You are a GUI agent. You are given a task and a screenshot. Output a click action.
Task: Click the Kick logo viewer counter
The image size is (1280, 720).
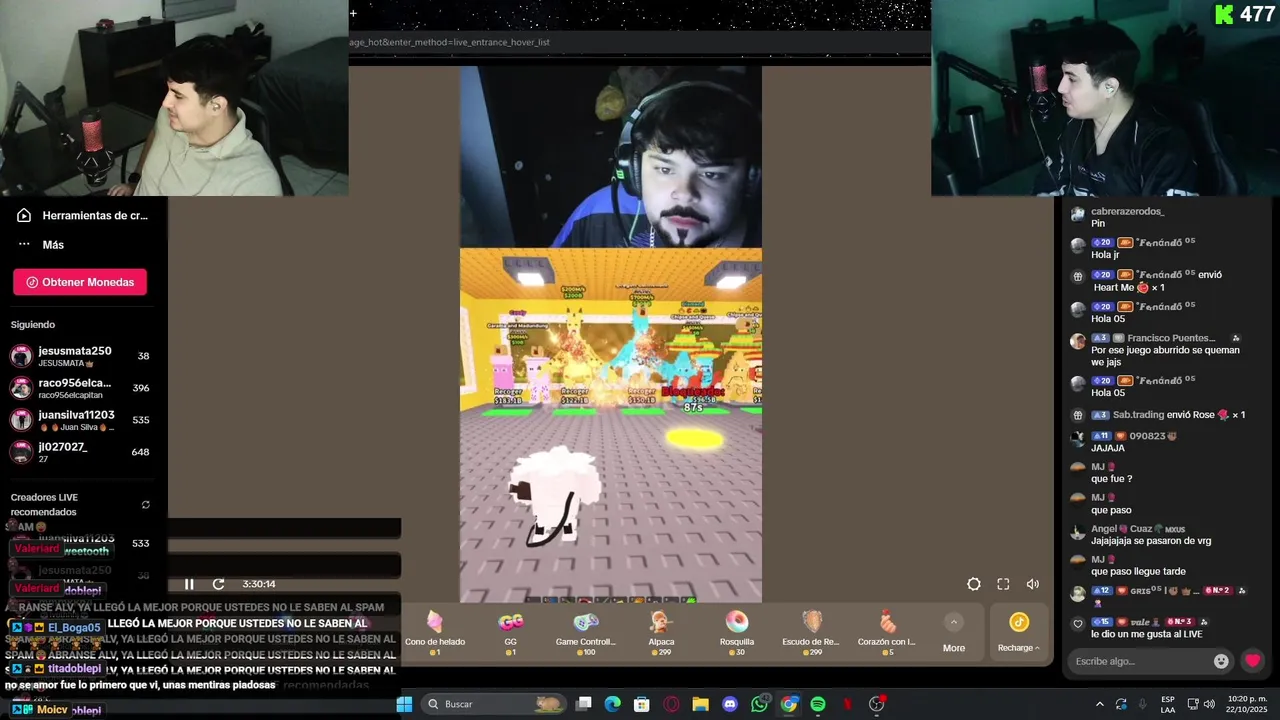click(x=1244, y=14)
